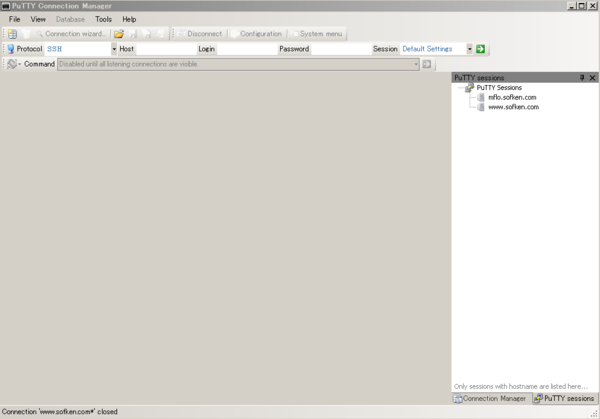The height and width of the screenshot is (419, 600).
Task: Click the PuTTY Connection Manager title icon
Action: (6, 6)
